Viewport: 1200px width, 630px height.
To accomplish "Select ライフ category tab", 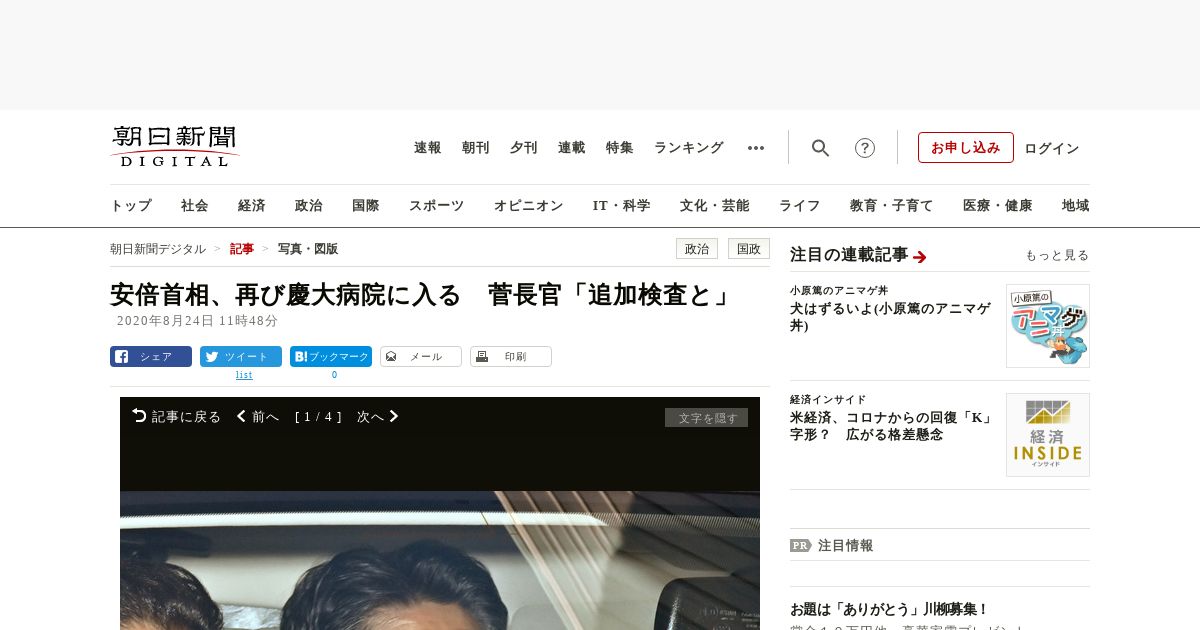I will click(800, 206).
